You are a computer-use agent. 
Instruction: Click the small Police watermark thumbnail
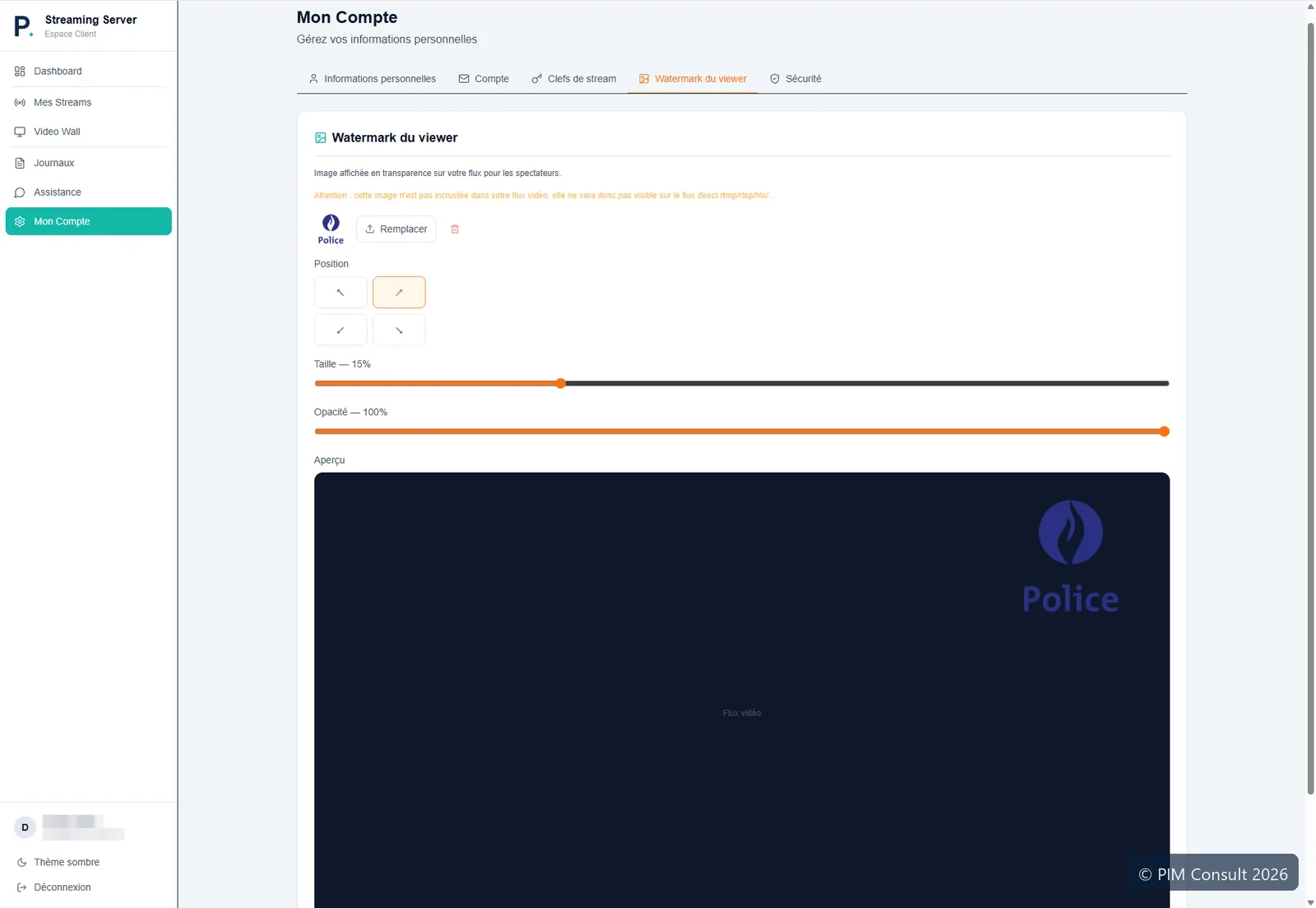(x=331, y=229)
